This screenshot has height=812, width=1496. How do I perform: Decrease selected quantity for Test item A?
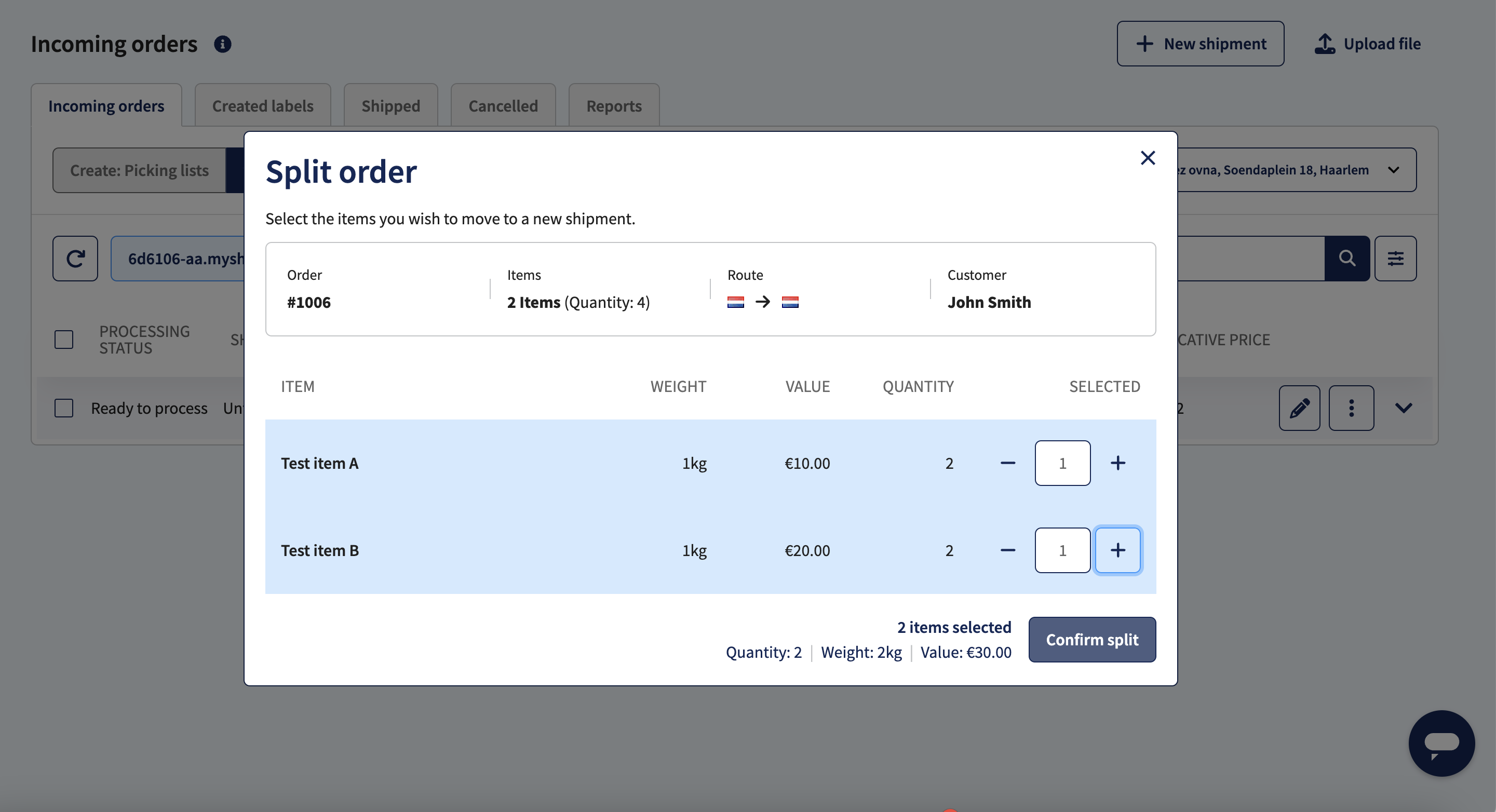pos(1008,463)
